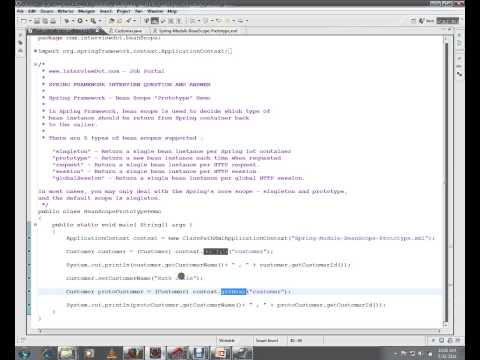Click the customer.setCustomerName code line
Image resolution: width=480 pixels, height=360 pixels.
click(134, 278)
